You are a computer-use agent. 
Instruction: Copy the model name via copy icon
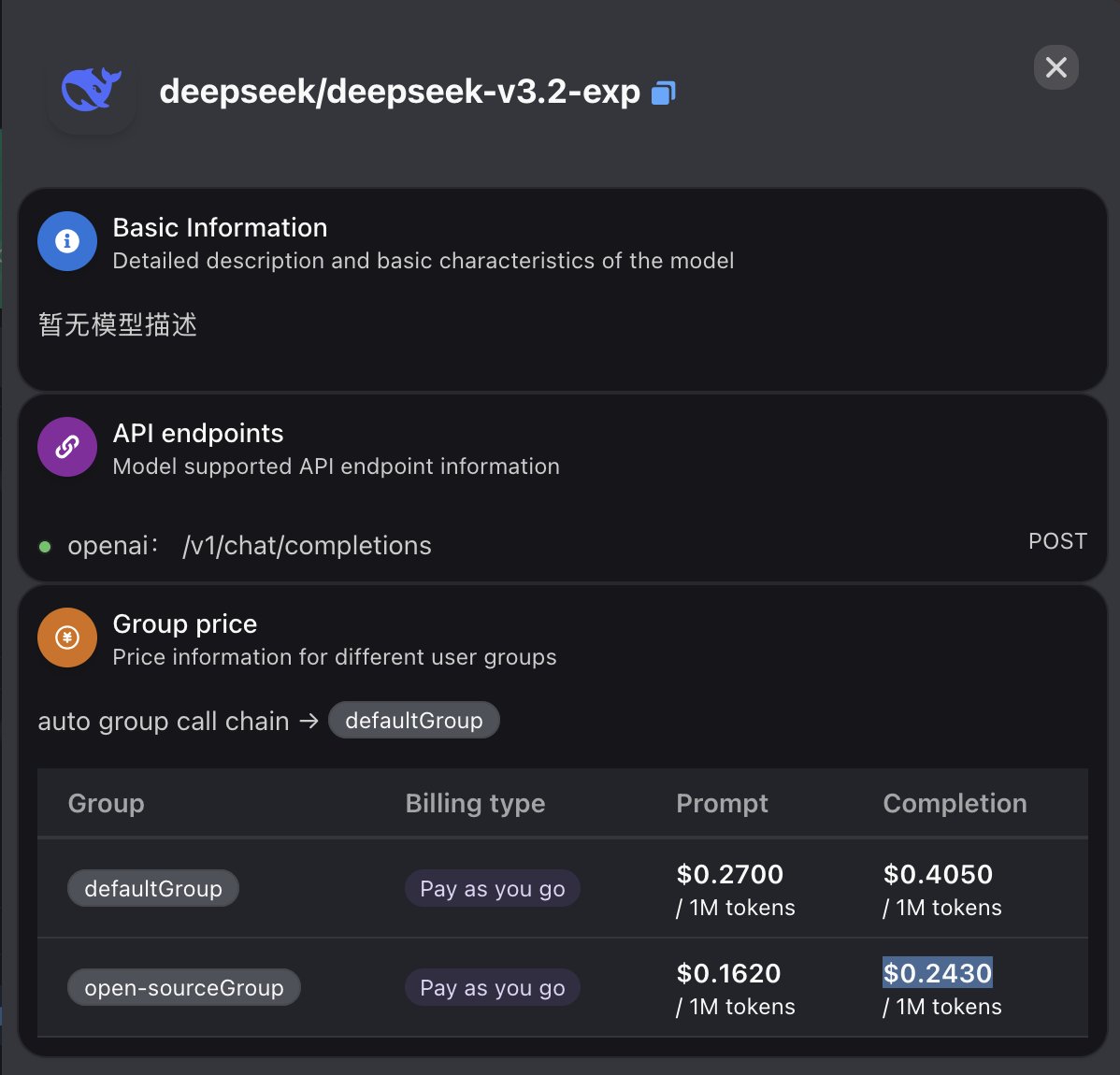pos(662,92)
